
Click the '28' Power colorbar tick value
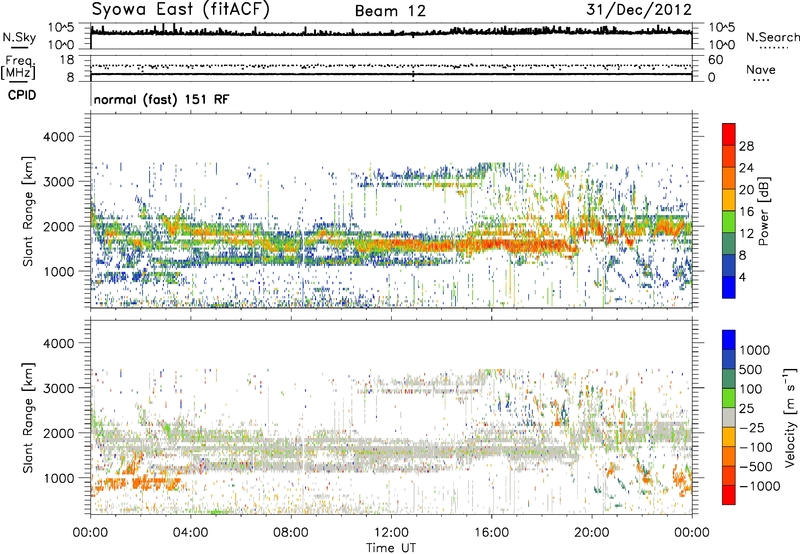point(746,146)
